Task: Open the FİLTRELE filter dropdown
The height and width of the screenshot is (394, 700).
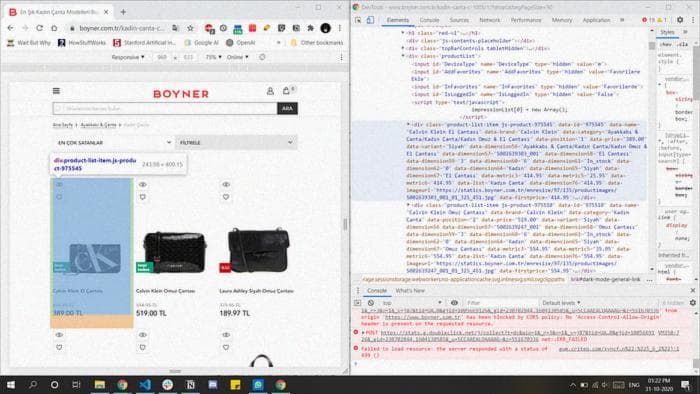Action: (x=236, y=142)
